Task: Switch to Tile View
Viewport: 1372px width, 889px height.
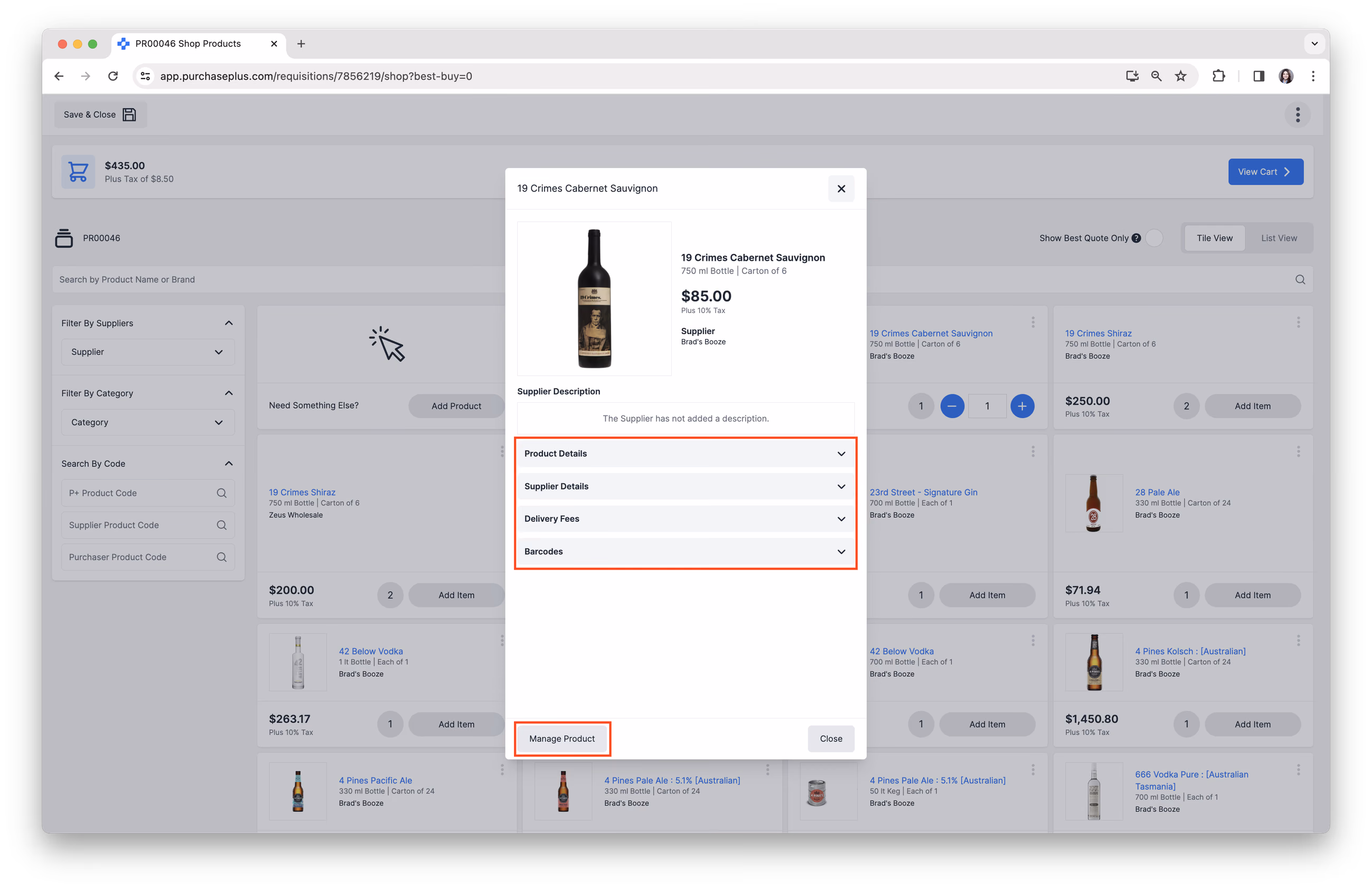Action: click(1214, 238)
